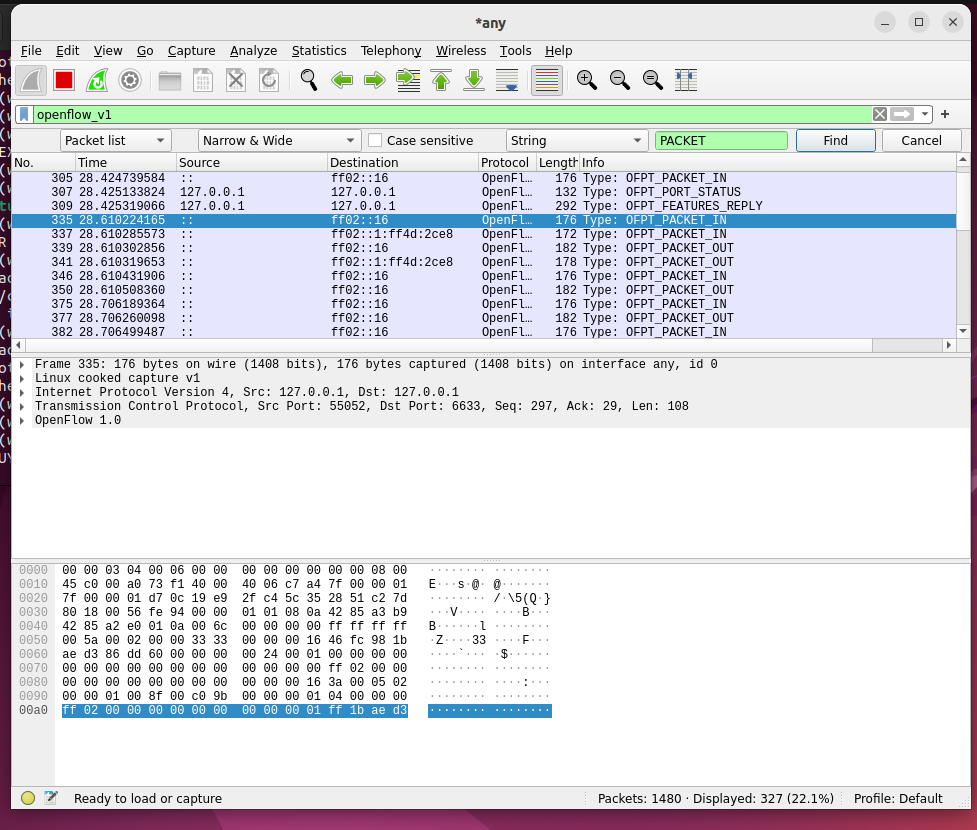Start capture with the shark fin icon
977x830 pixels.
(x=31, y=80)
